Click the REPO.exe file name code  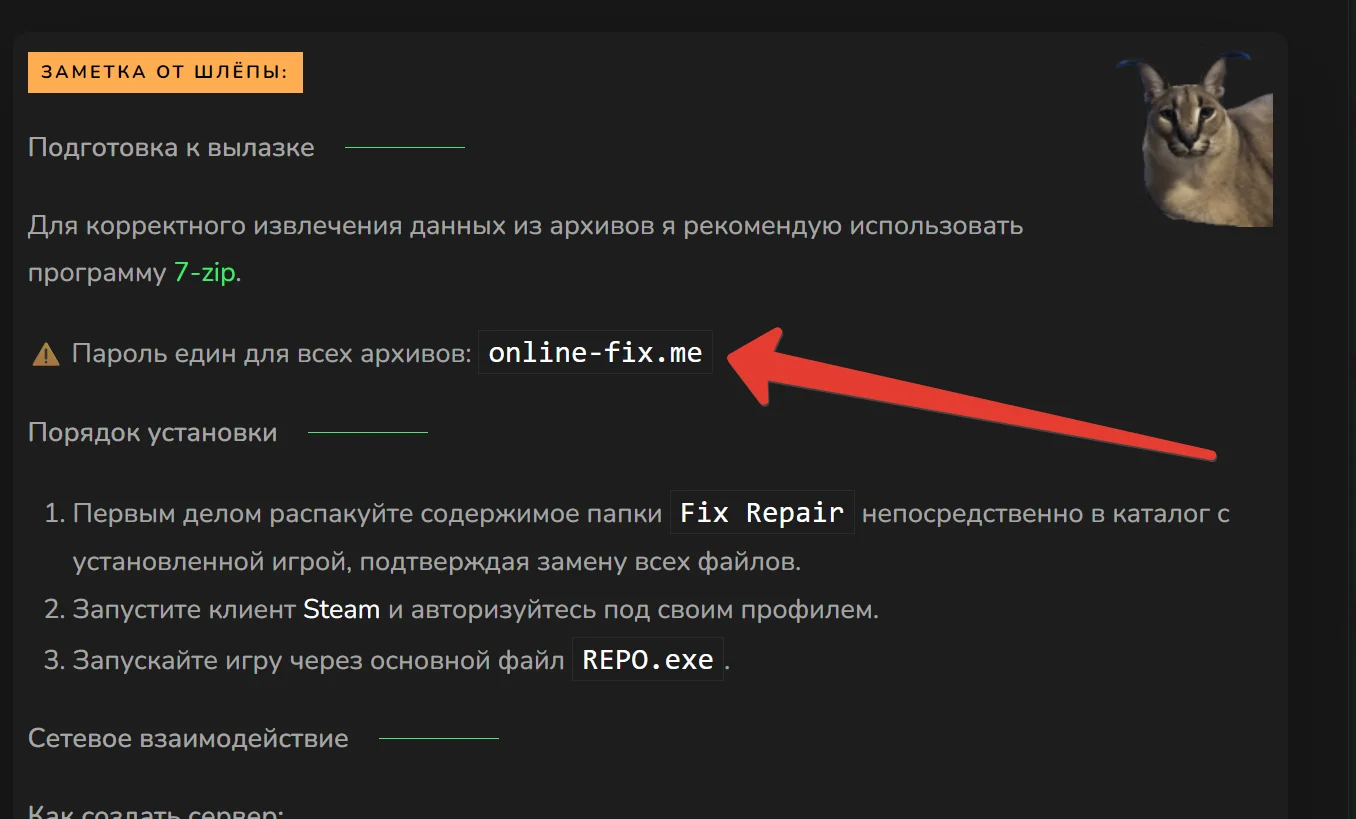[647, 660]
